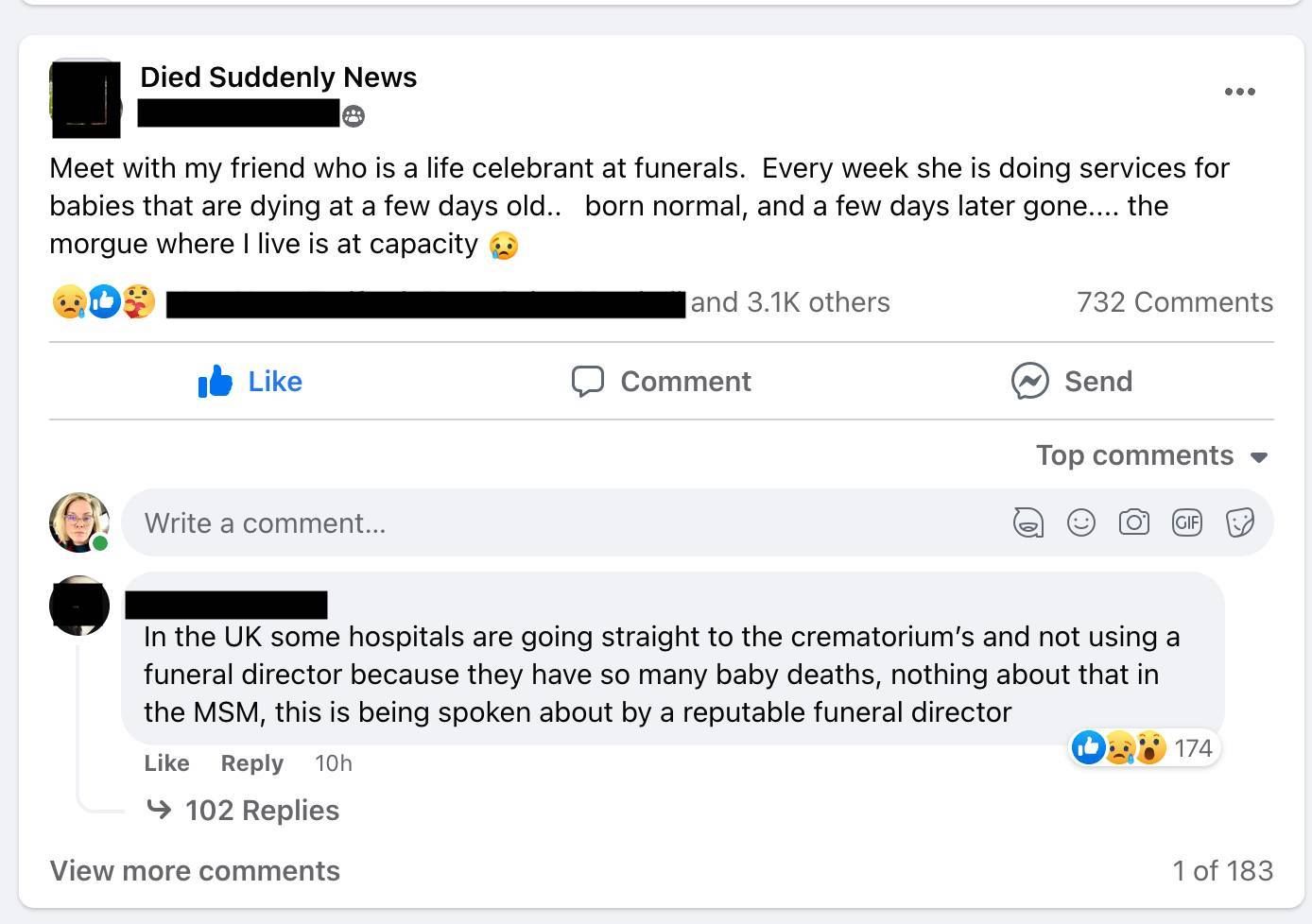Open the 732 Comments link
Viewport: 1312px width, 924px height.
(x=1174, y=302)
